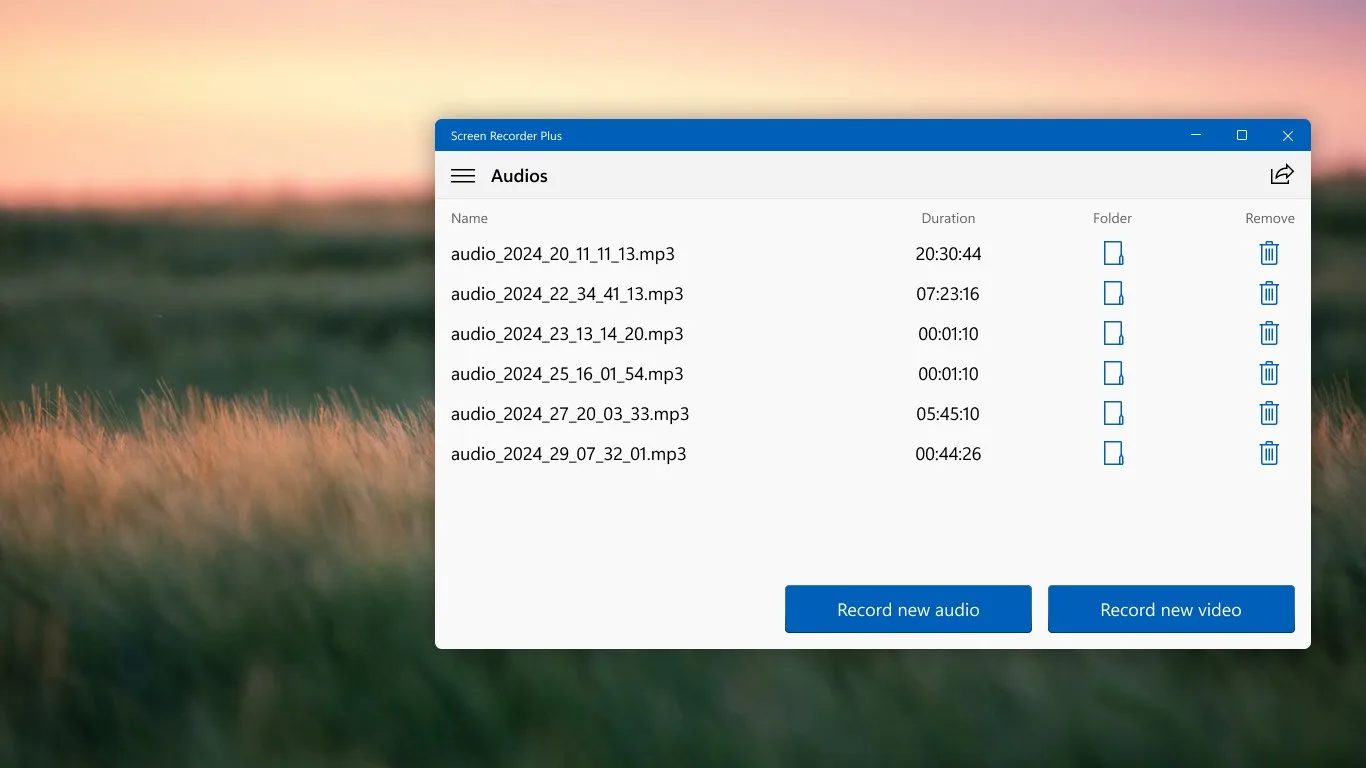Click duration value 07:23:16
Viewport: 1366px width, 768px height.
tap(948, 294)
